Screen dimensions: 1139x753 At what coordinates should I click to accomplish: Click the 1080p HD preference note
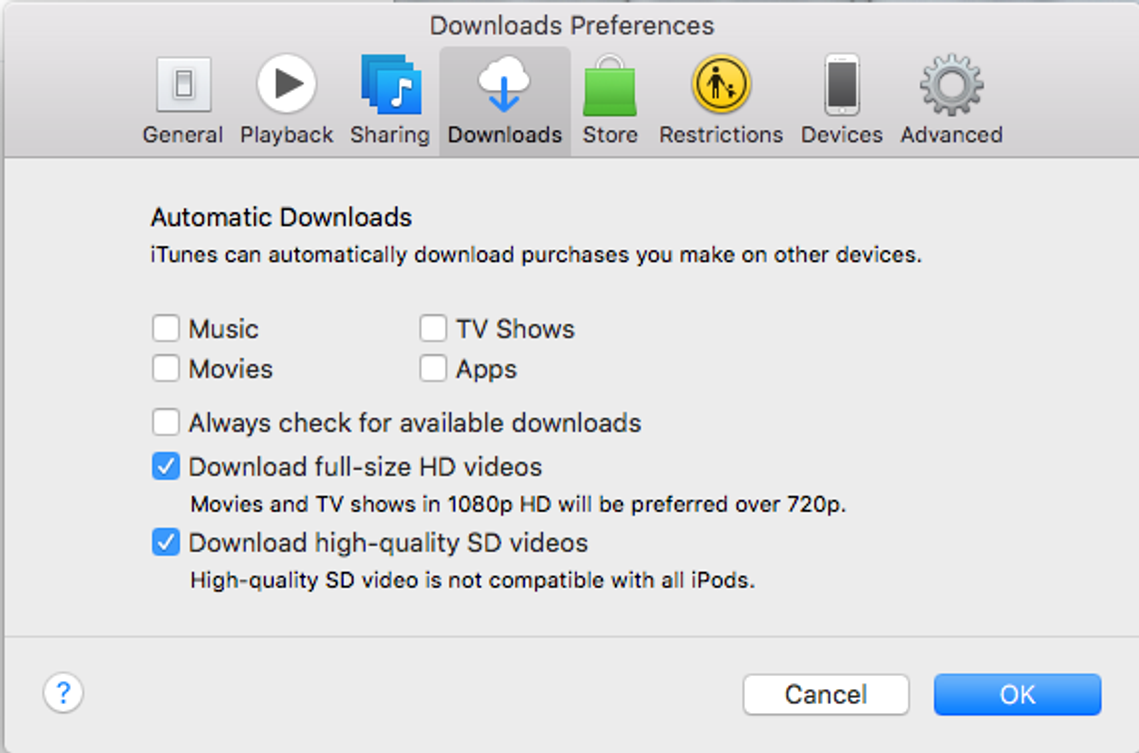pyautogui.click(x=518, y=504)
